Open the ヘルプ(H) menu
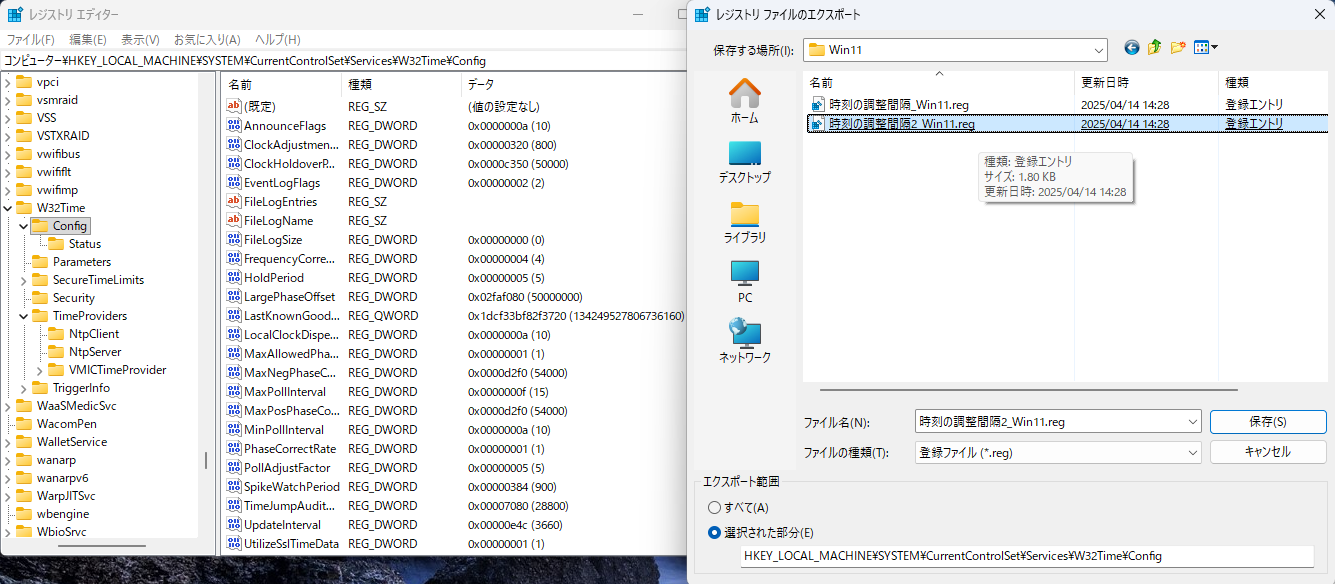 (x=278, y=40)
